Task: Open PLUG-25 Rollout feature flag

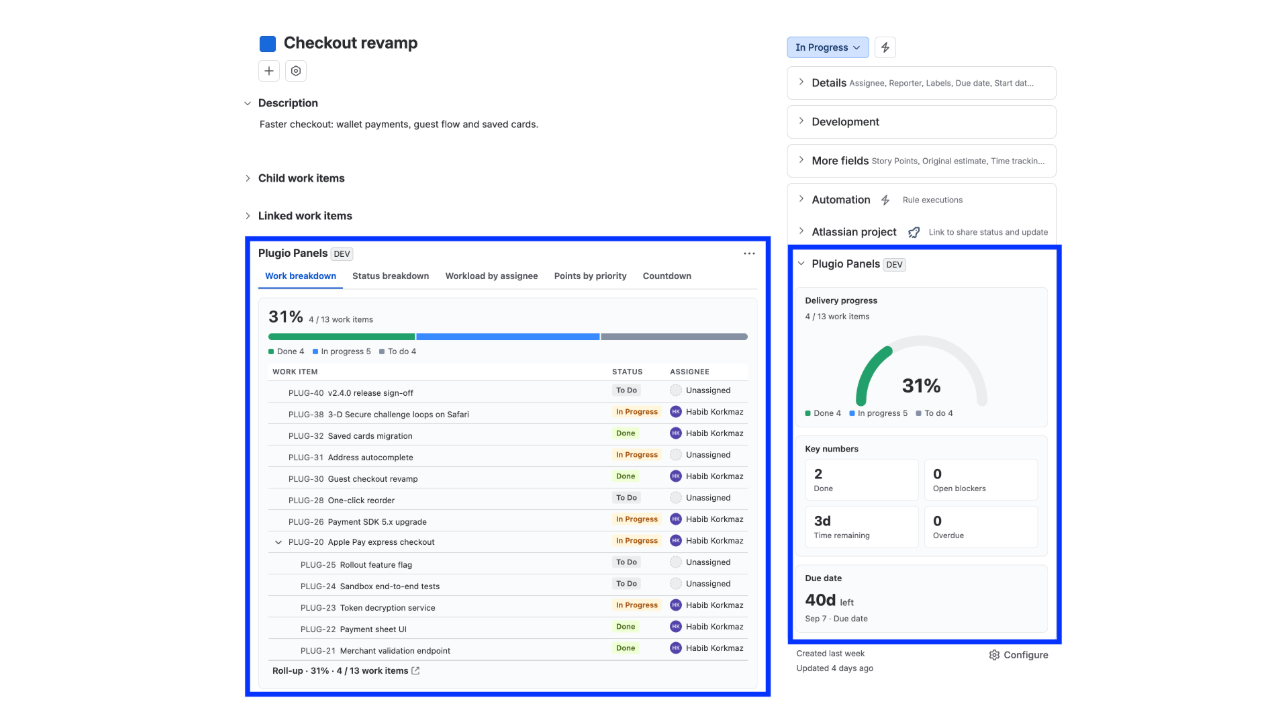Action: (356, 565)
